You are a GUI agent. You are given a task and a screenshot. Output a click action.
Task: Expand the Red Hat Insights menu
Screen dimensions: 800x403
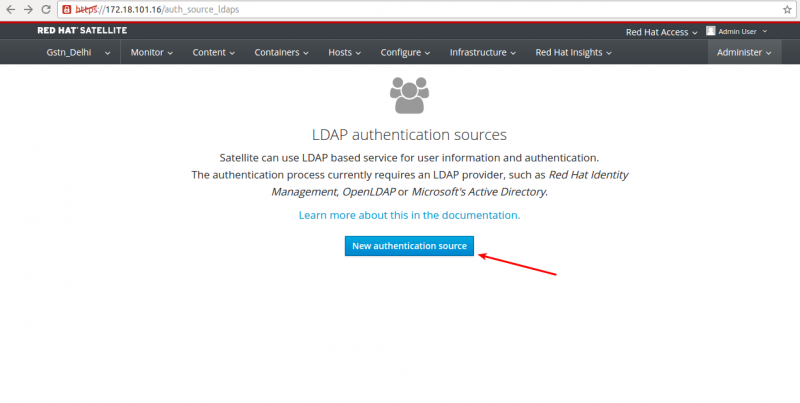click(573, 53)
